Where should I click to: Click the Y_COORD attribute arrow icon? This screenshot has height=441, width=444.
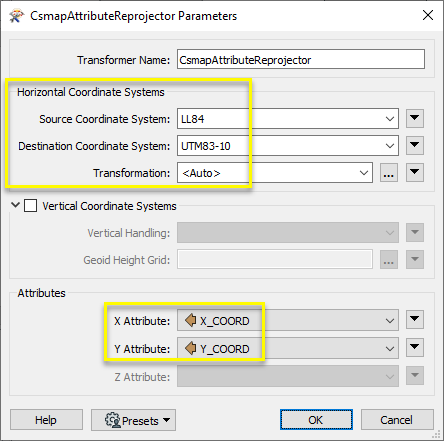(x=191, y=348)
